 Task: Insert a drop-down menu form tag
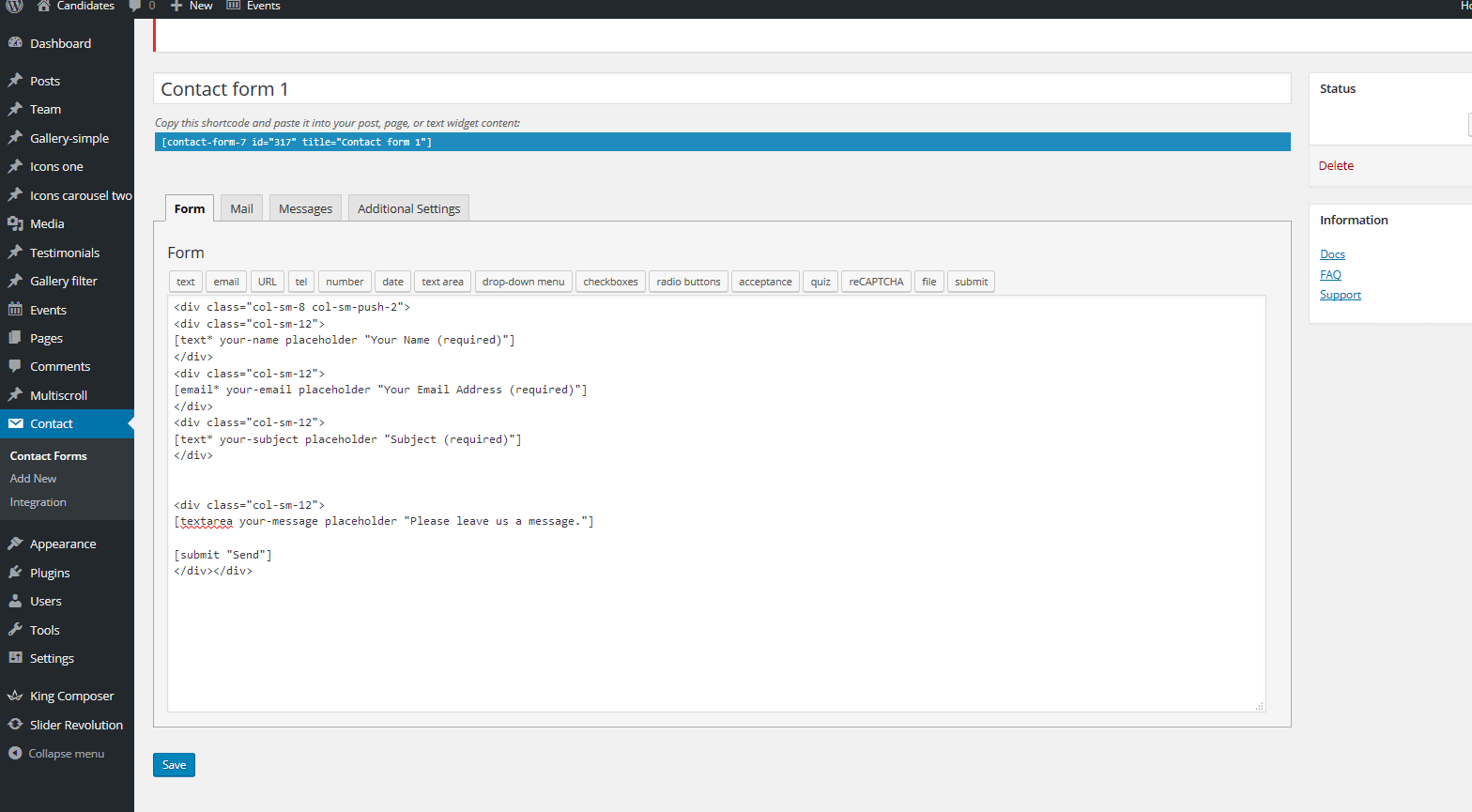[x=523, y=282]
